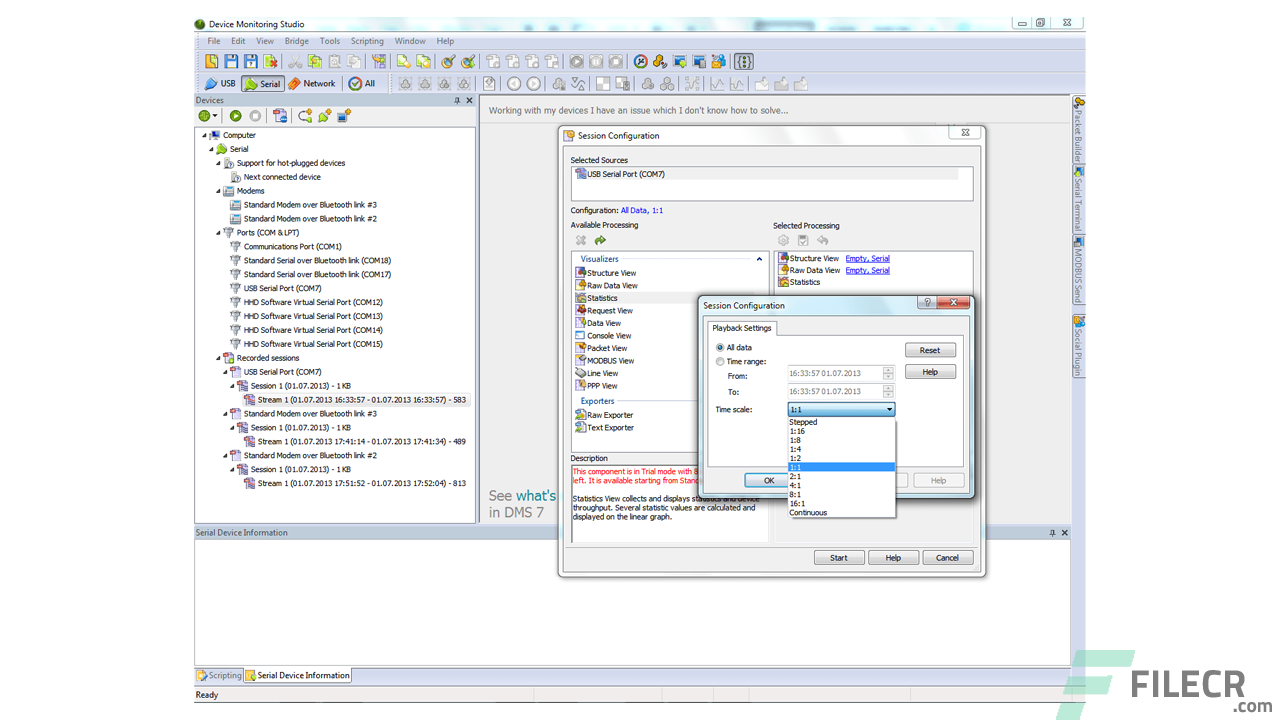Collapse the Computer tree node
The height and width of the screenshot is (720, 1280).
point(205,135)
